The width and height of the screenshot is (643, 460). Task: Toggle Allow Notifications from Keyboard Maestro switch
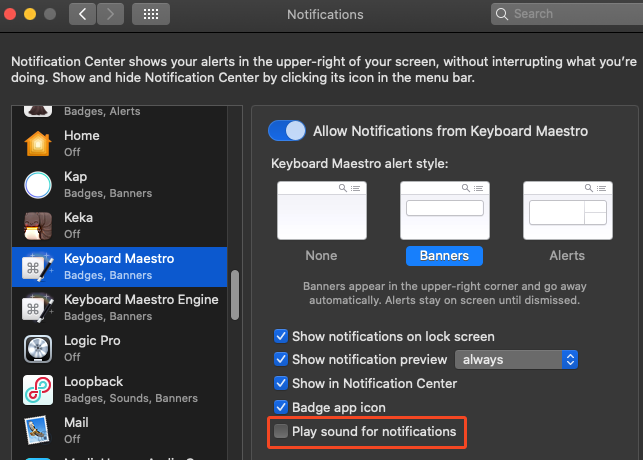click(287, 131)
